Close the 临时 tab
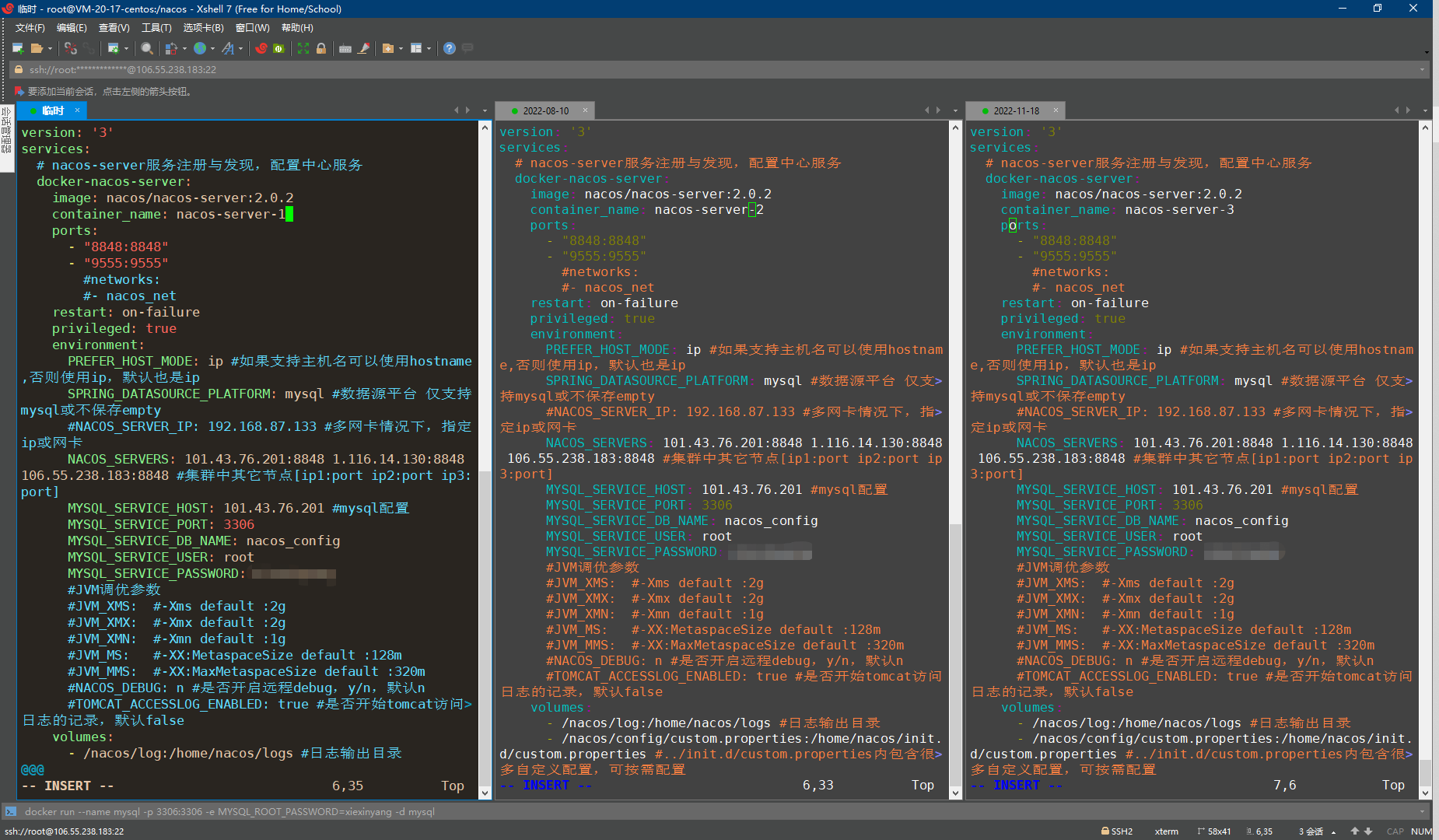The height and width of the screenshot is (840, 1439). (77, 110)
